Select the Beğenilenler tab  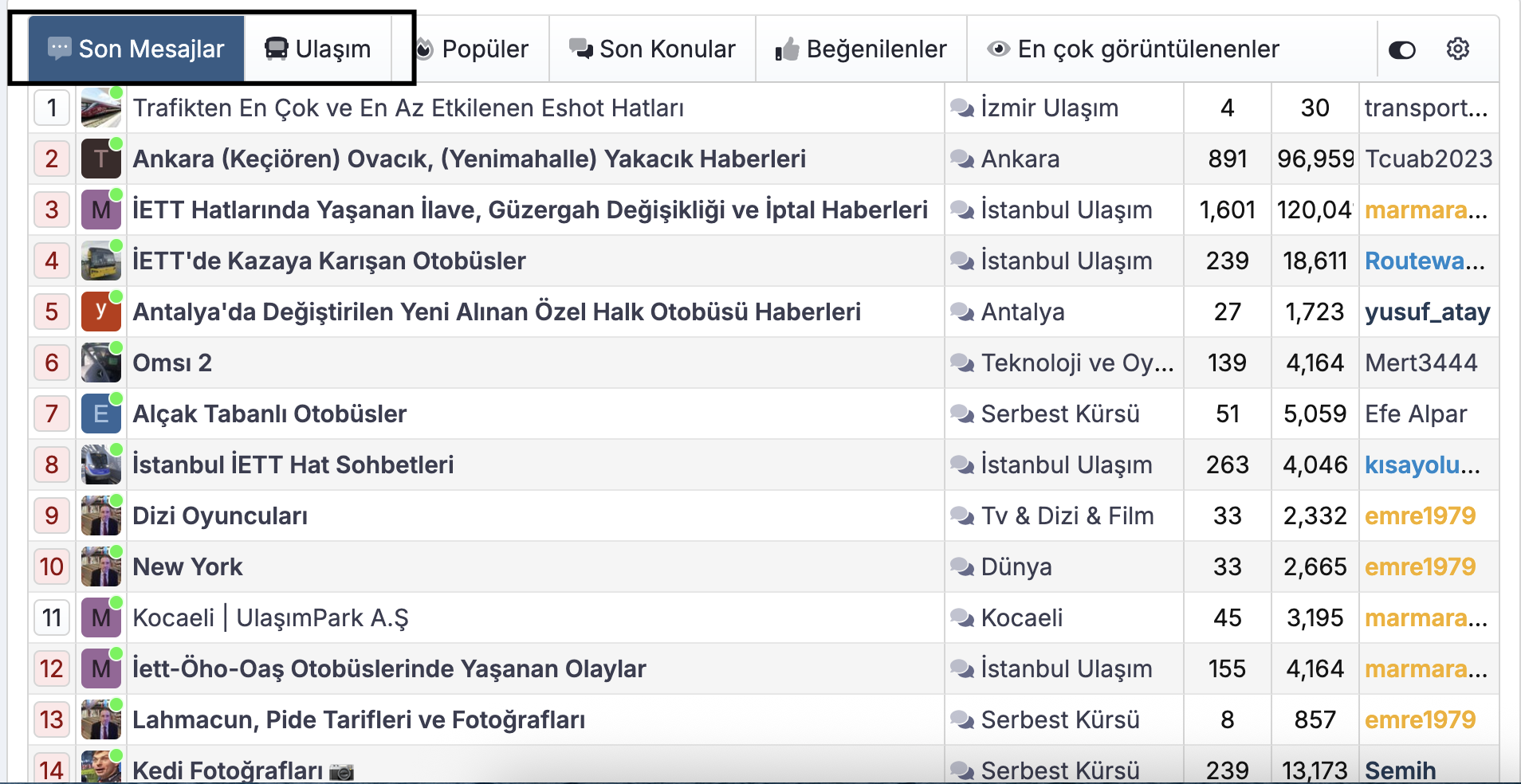861,49
